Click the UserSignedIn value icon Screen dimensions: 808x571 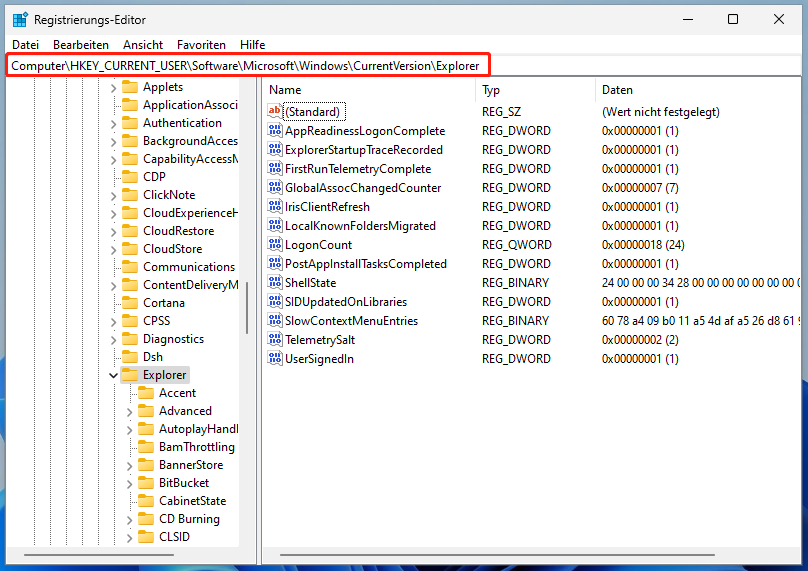coord(275,359)
